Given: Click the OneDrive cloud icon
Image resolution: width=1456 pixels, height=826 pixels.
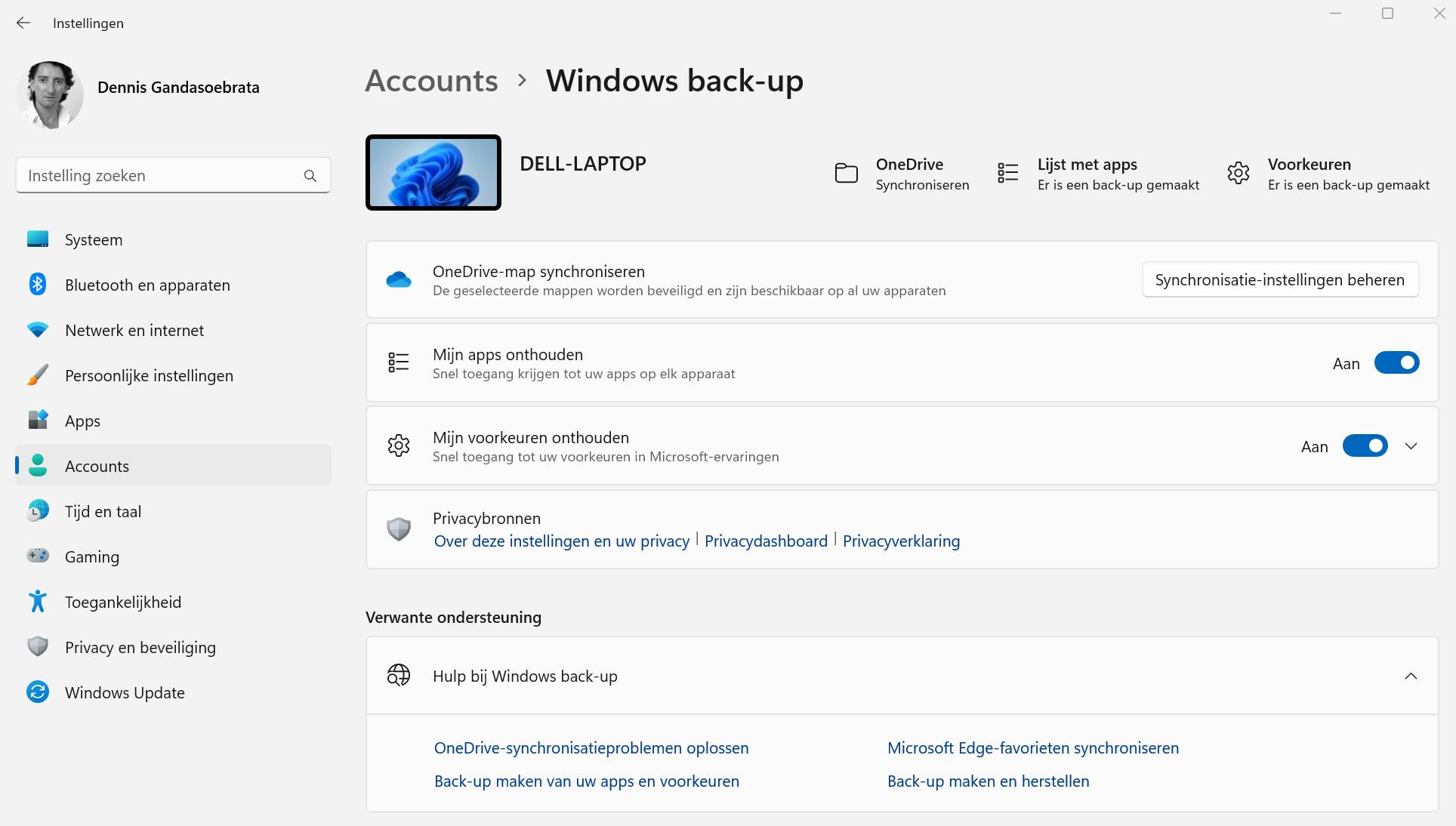Looking at the screenshot, I should pos(399,280).
